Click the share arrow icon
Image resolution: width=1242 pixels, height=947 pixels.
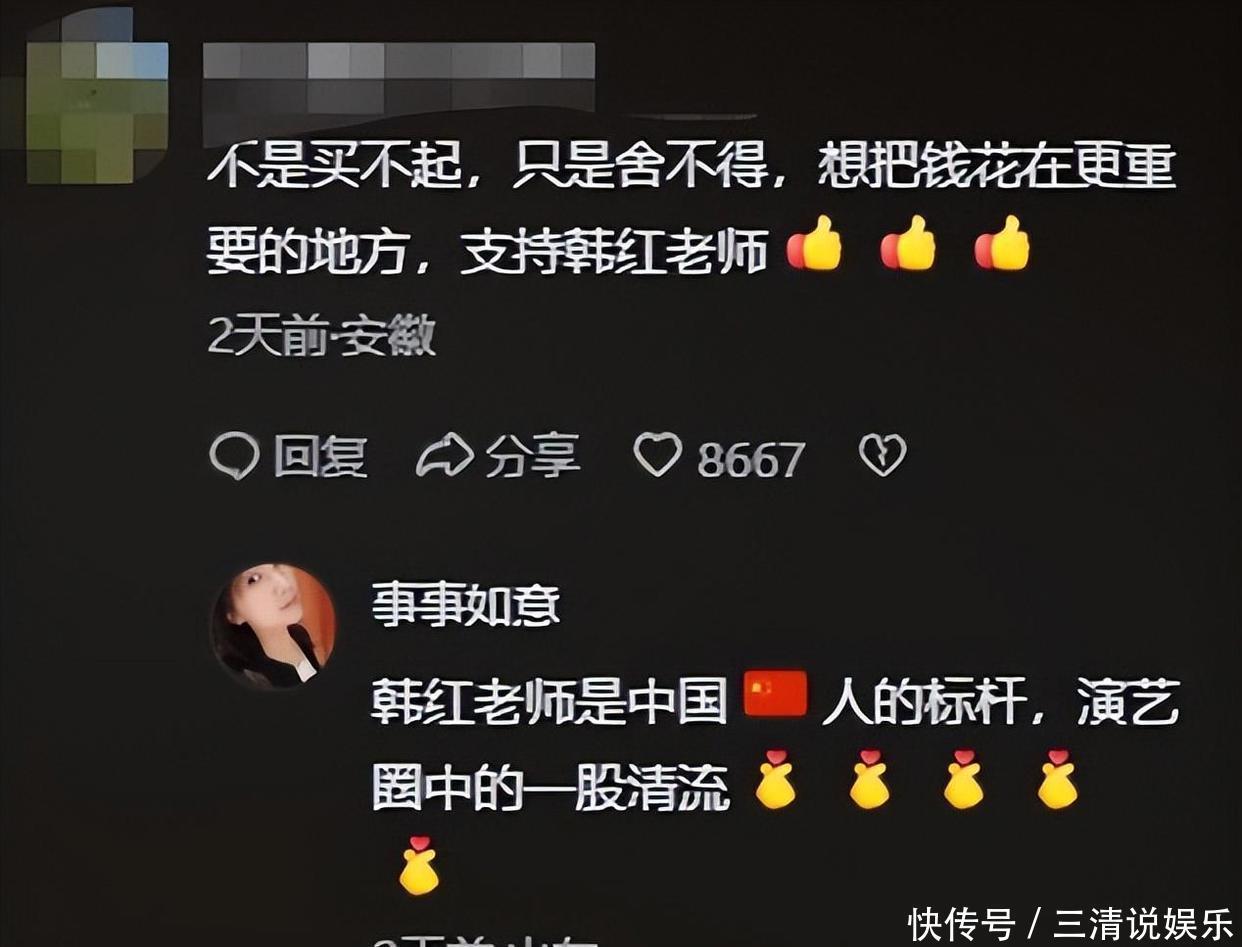pos(444,457)
